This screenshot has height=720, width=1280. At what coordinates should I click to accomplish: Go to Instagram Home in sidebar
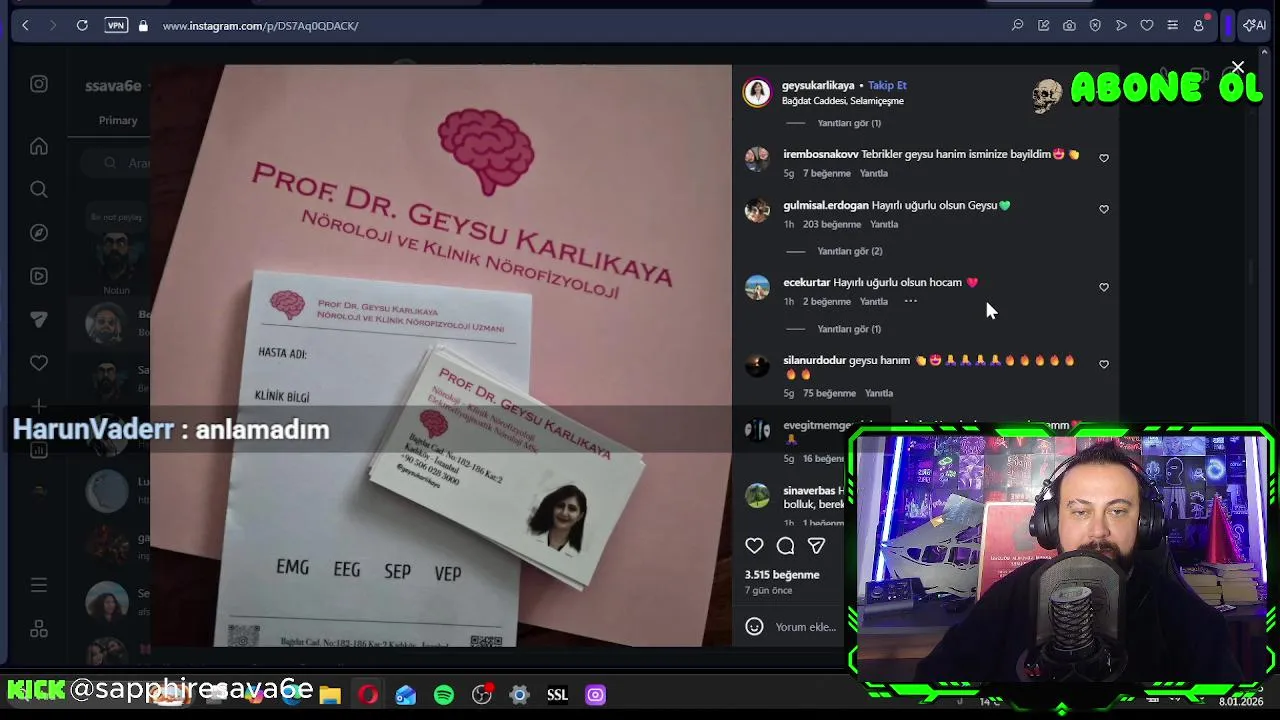click(x=39, y=146)
